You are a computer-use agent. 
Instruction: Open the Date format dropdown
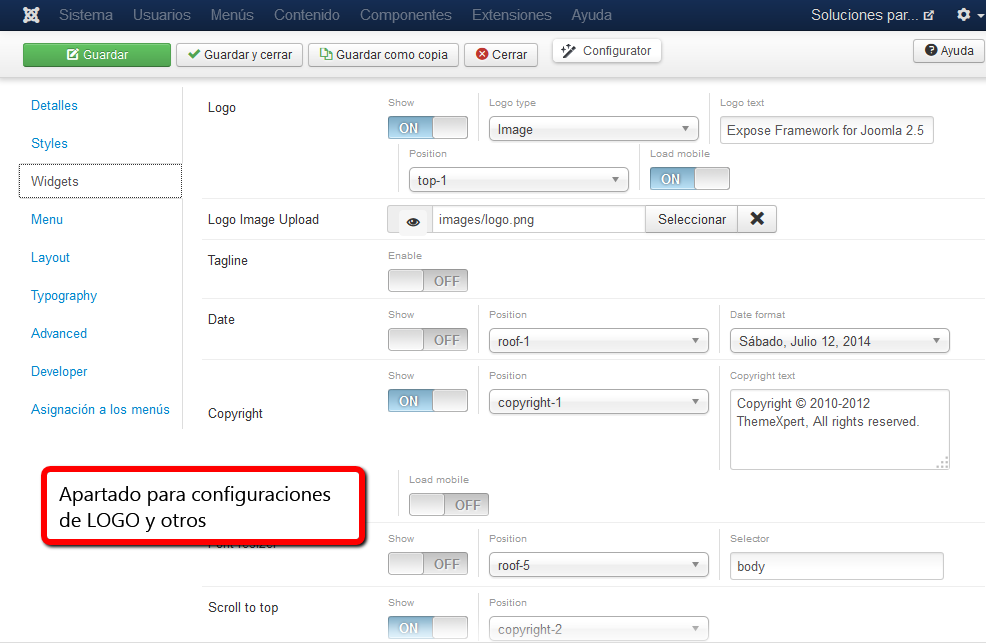839,341
